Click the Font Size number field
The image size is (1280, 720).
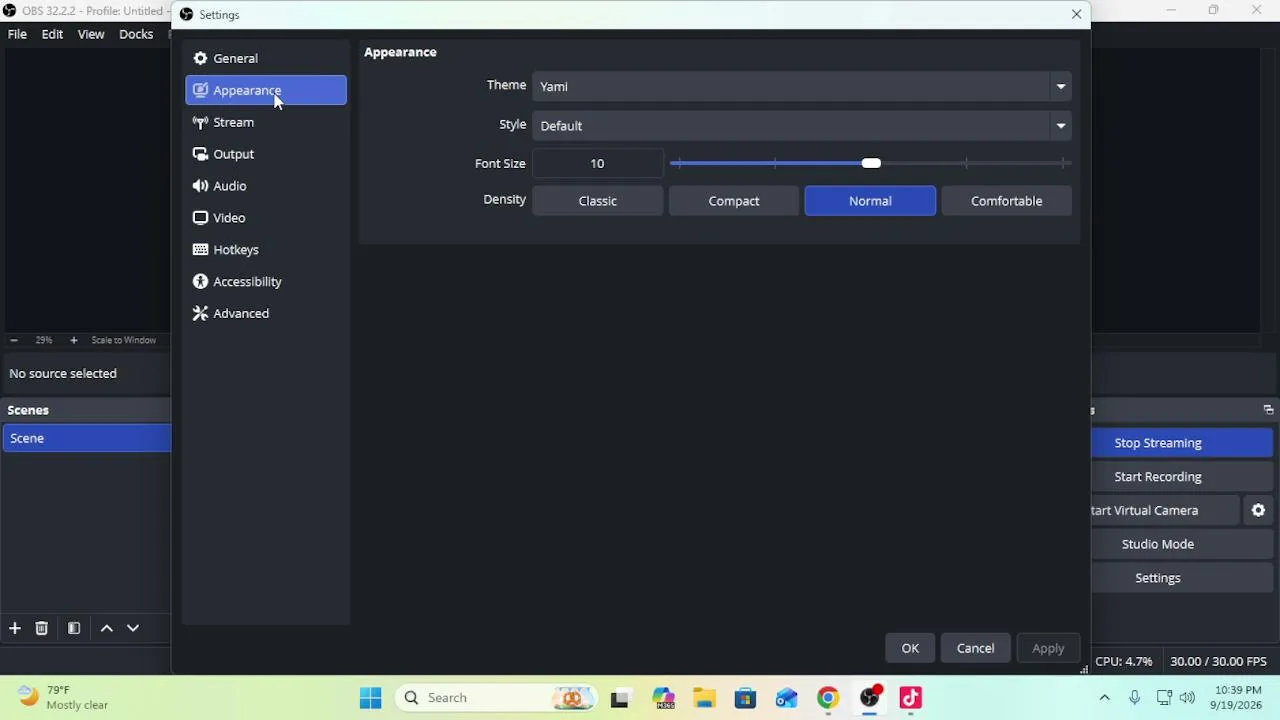click(598, 164)
